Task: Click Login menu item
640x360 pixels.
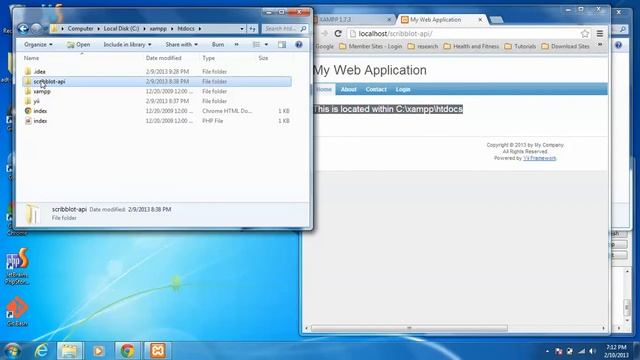Action: click(403, 89)
